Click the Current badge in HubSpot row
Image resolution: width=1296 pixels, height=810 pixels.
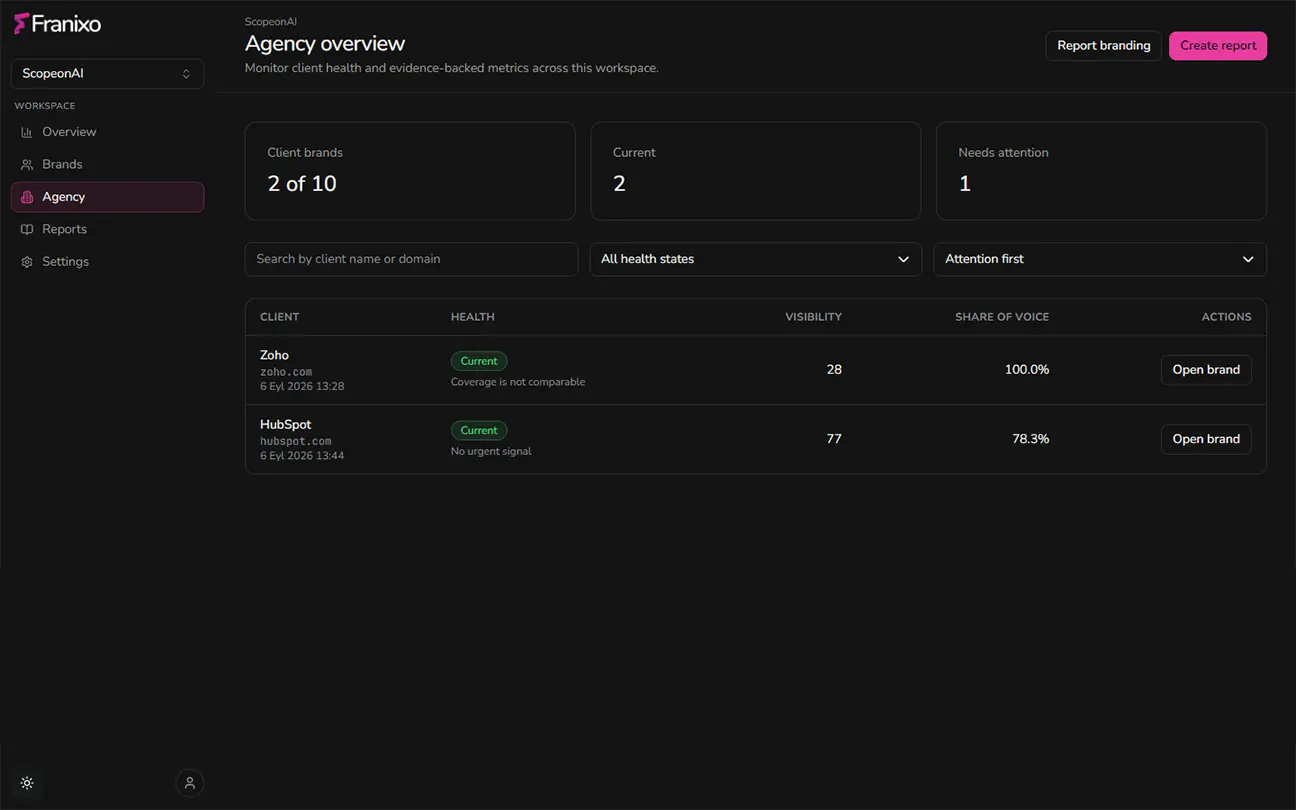pyautogui.click(x=479, y=431)
